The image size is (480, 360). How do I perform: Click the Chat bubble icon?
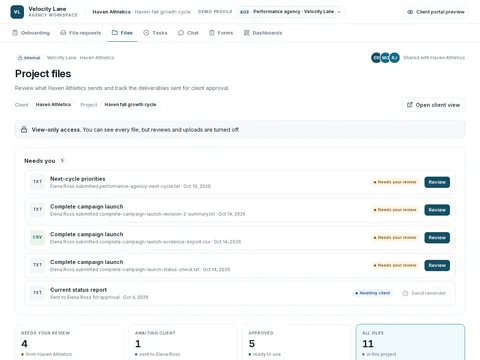tap(181, 33)
